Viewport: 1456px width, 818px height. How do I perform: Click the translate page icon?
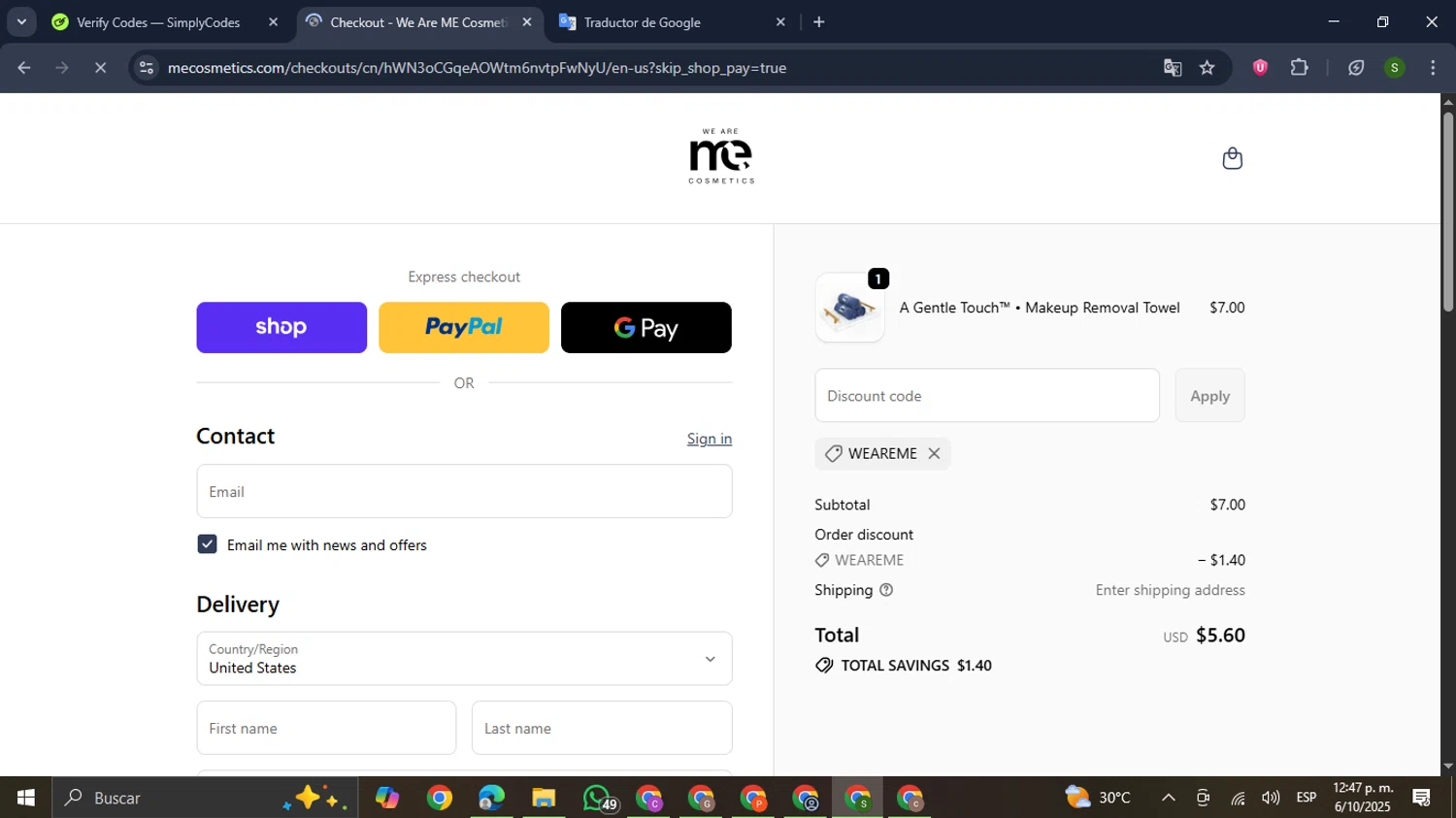click(1173, 68)
